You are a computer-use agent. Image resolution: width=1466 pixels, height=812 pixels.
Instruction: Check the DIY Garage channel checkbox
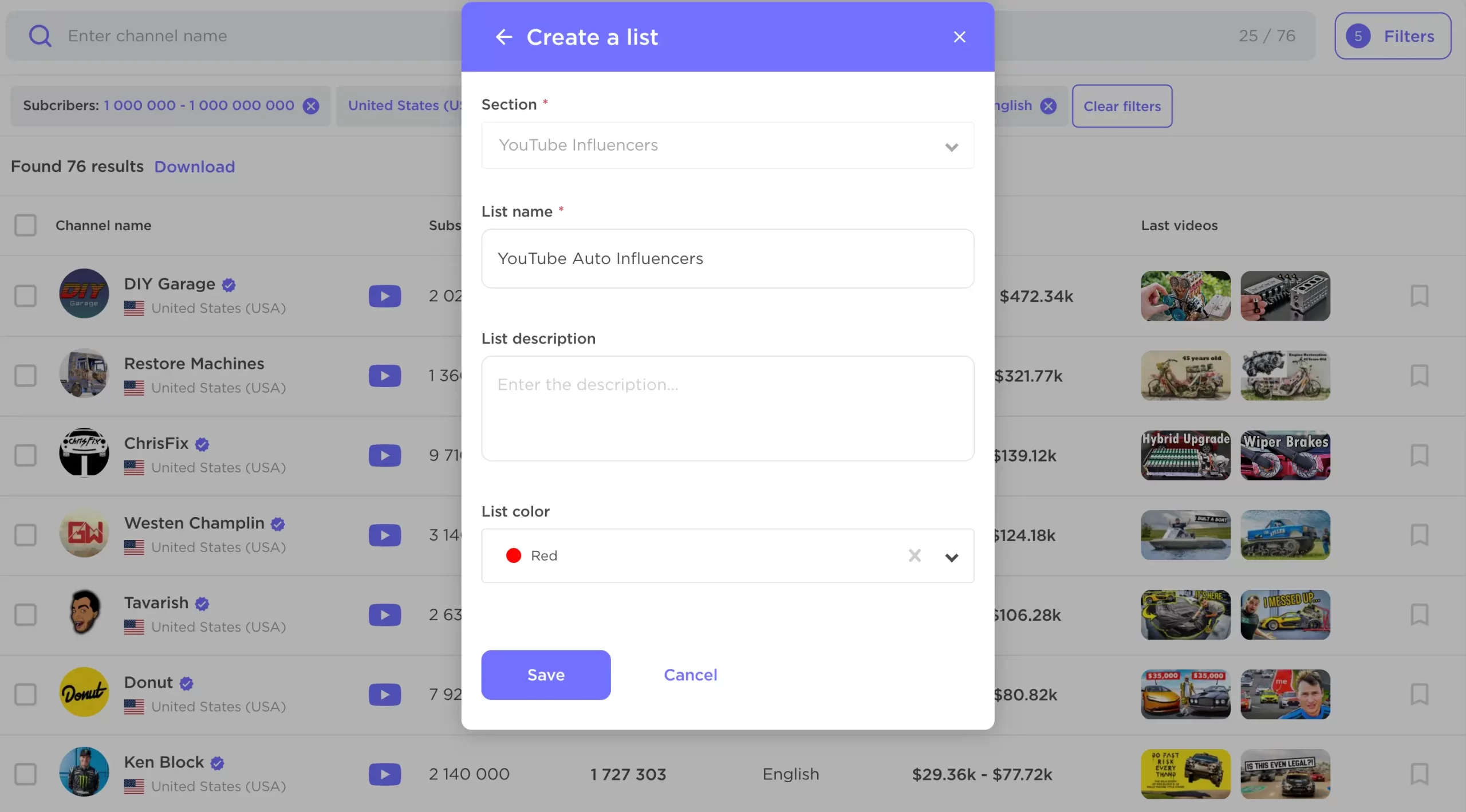(26, 296)
